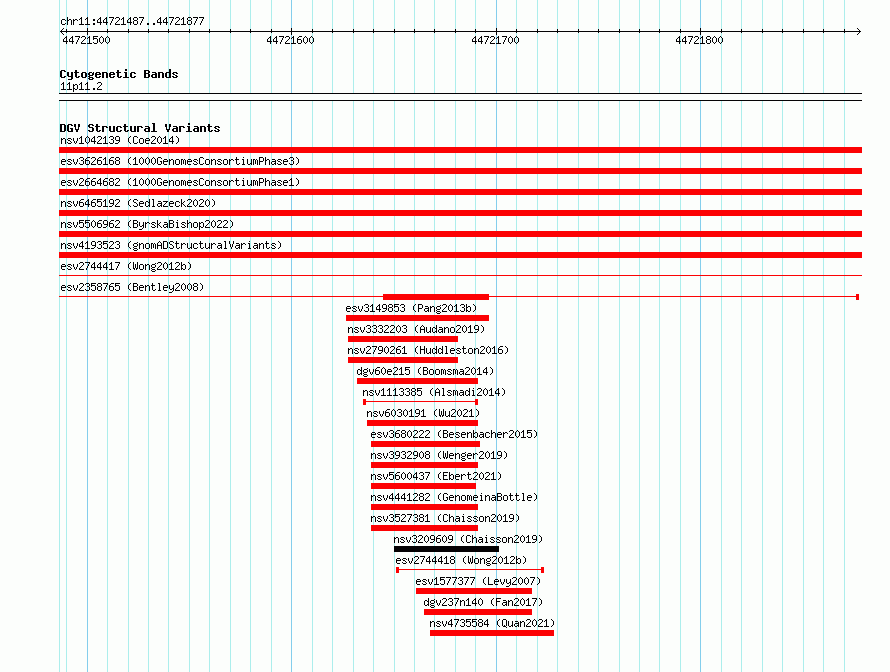Click the thin line under esv2744417
This screenshot has width=890, height=672.
pos(460,276)
